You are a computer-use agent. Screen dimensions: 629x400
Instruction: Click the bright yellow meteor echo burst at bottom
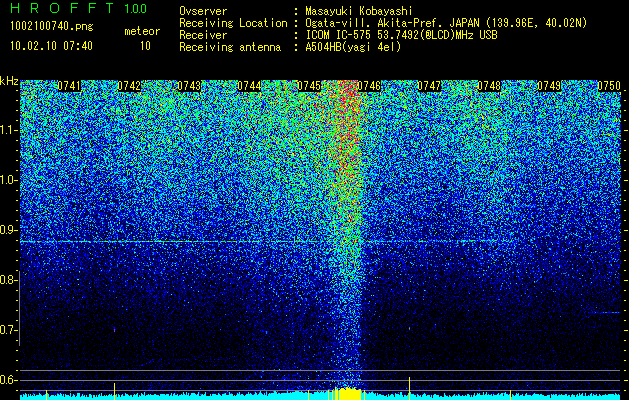347,394
